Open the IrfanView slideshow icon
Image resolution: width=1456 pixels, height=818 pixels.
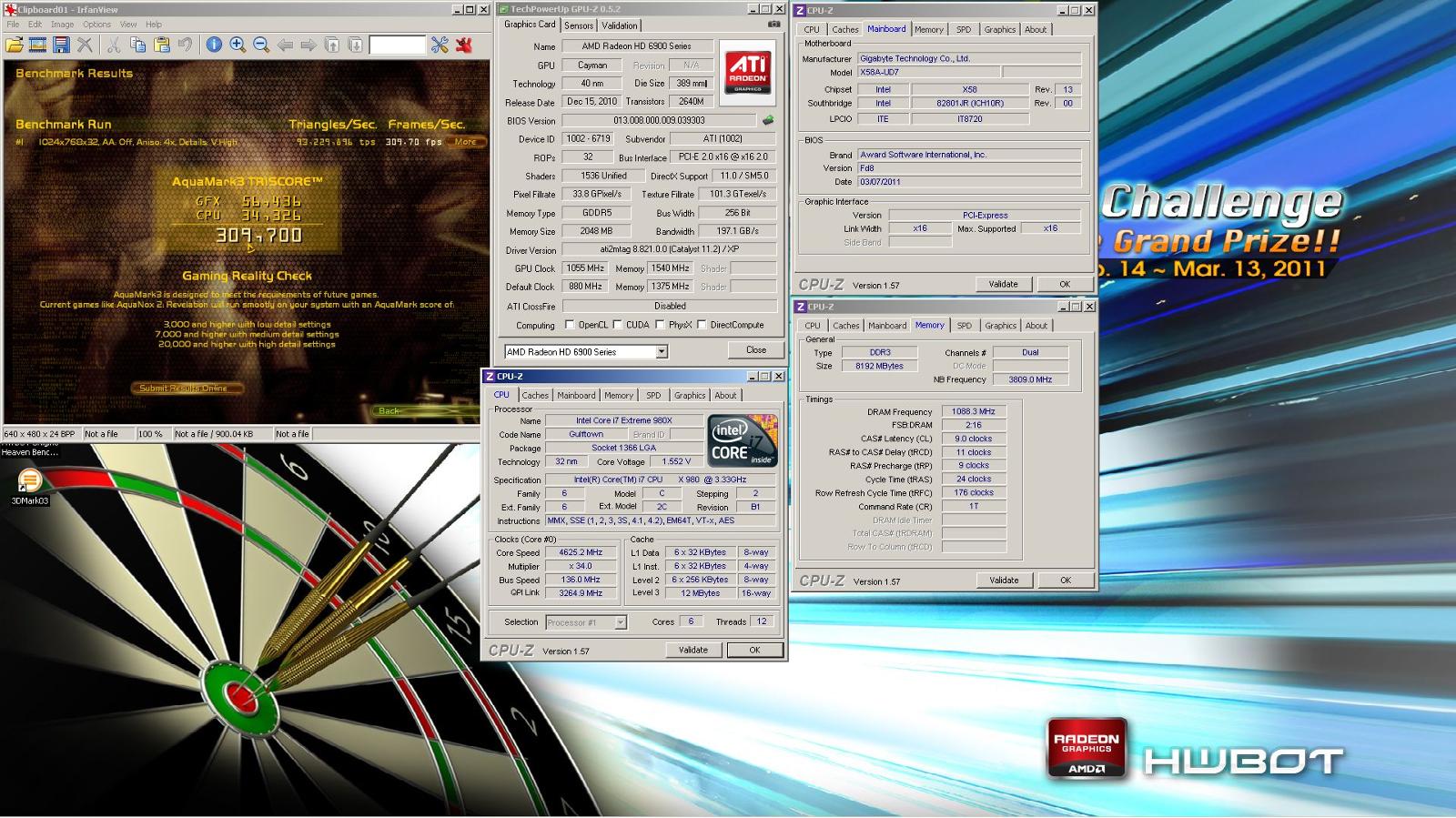[x=37, y=45]
